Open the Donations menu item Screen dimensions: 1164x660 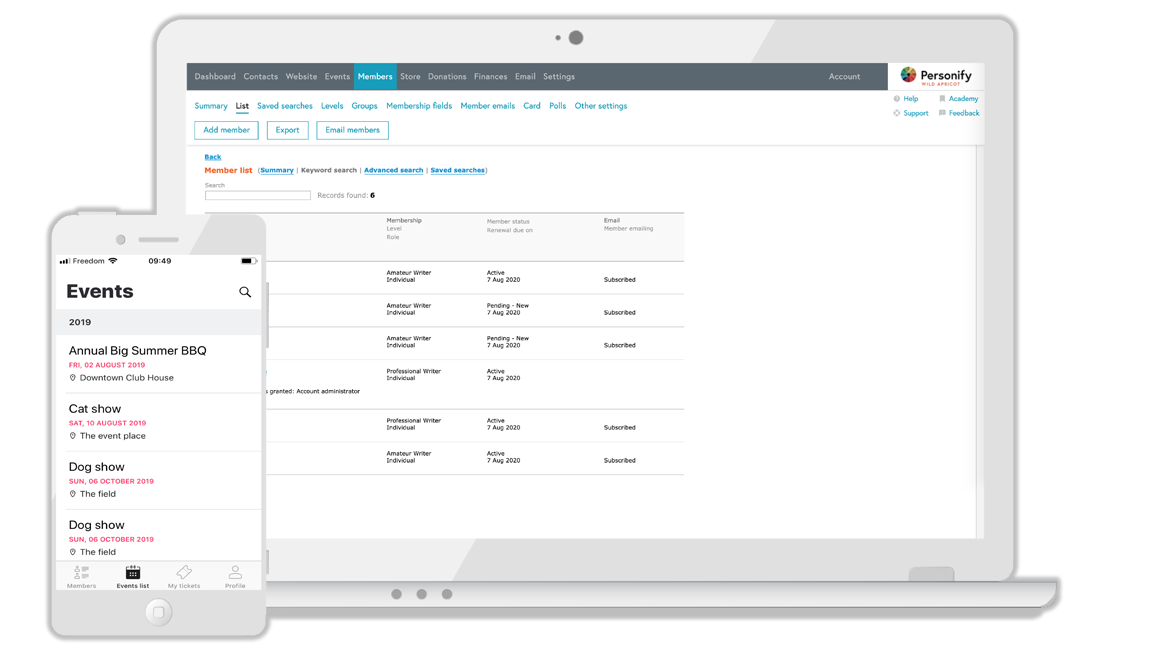point(447,76)
